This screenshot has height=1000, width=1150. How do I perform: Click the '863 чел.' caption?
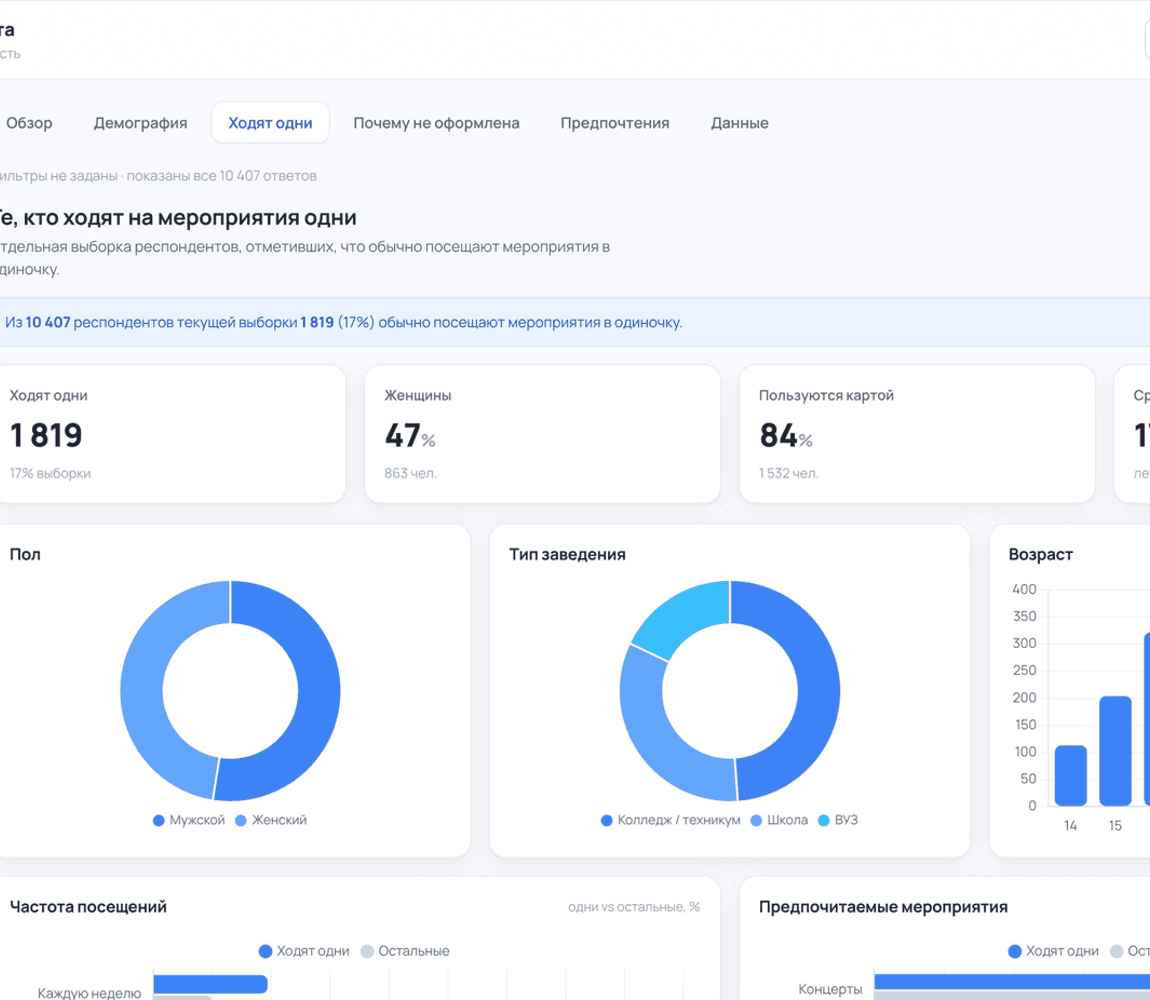pos(410,473)
